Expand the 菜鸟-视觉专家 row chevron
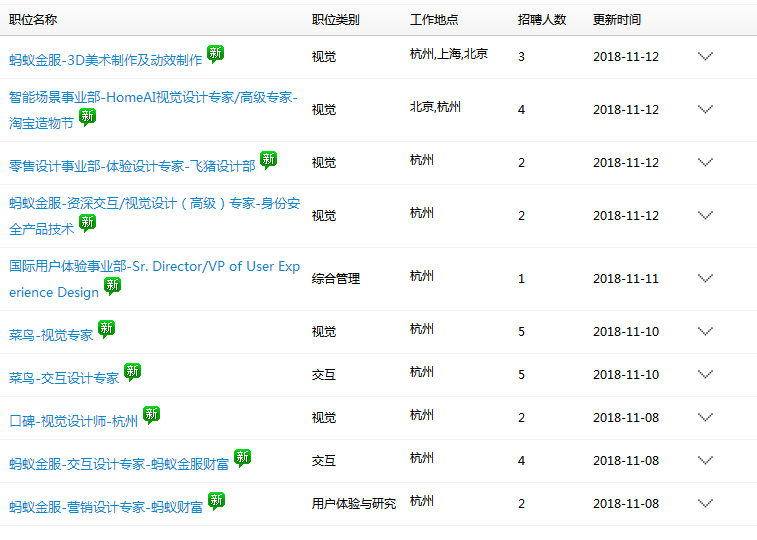Screen dimensions: 757x540 [x=705, y=332]
